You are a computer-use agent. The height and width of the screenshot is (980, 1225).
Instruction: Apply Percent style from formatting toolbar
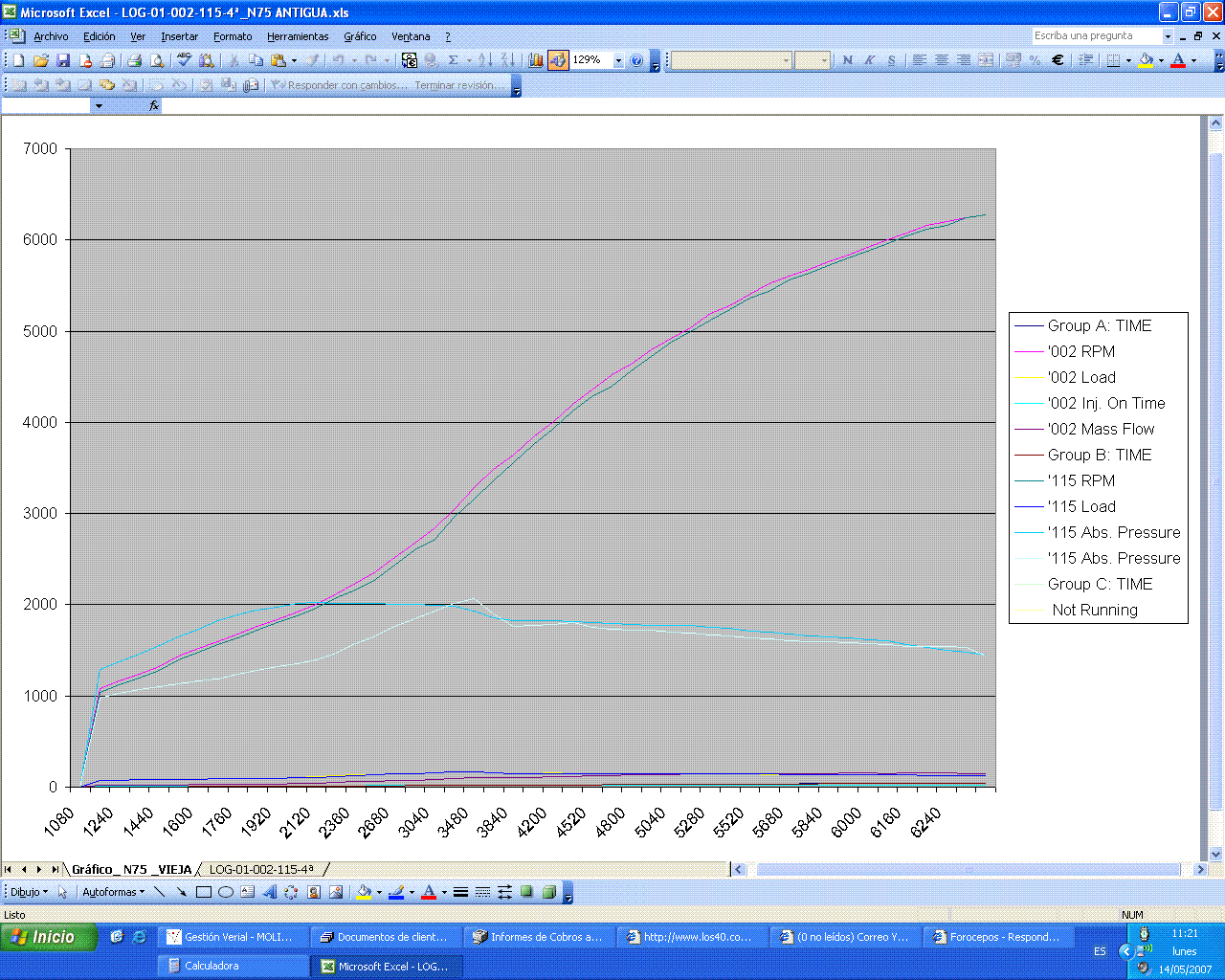pyautogui.click(x=1035, y=60)
